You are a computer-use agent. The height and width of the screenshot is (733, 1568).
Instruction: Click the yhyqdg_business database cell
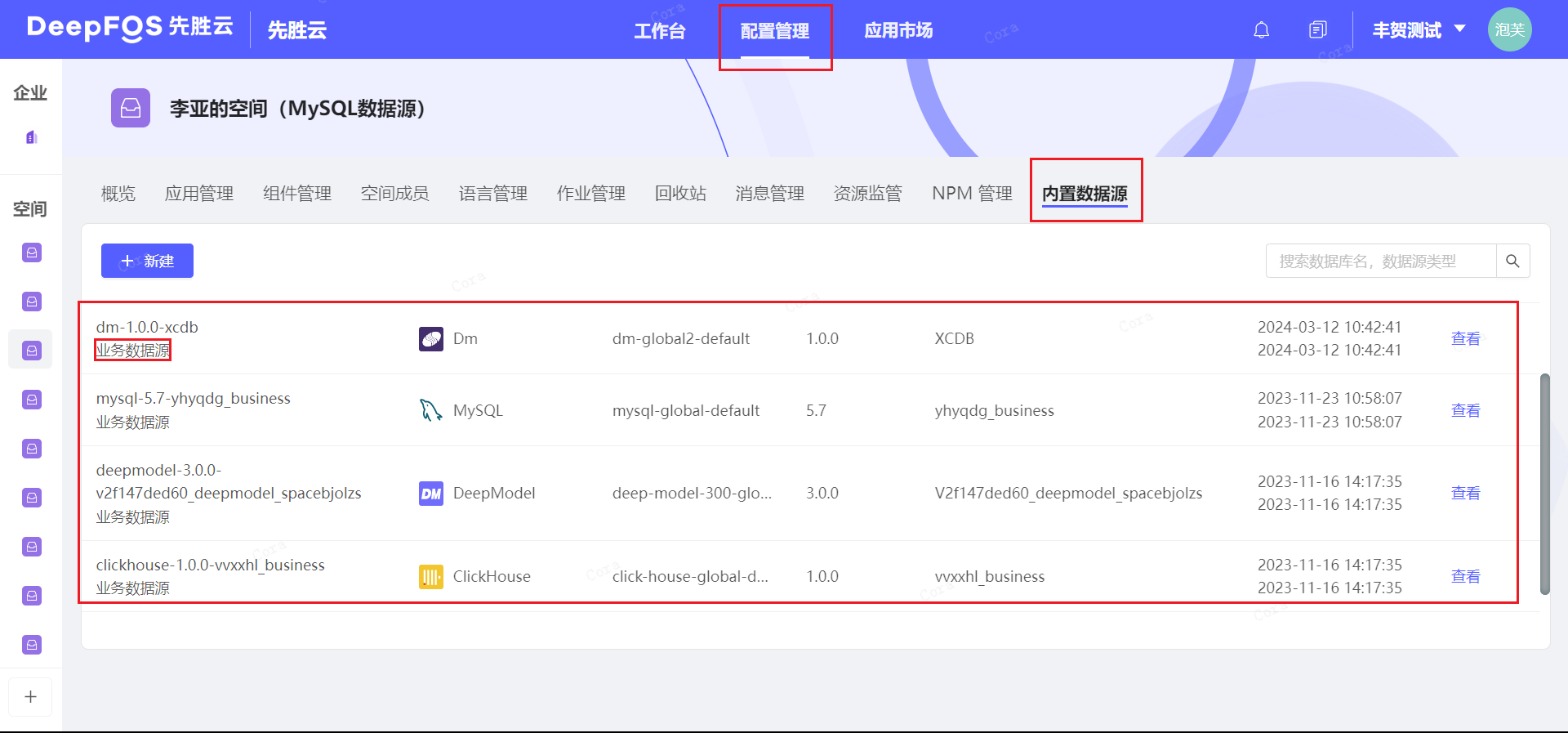click(995, 410)
